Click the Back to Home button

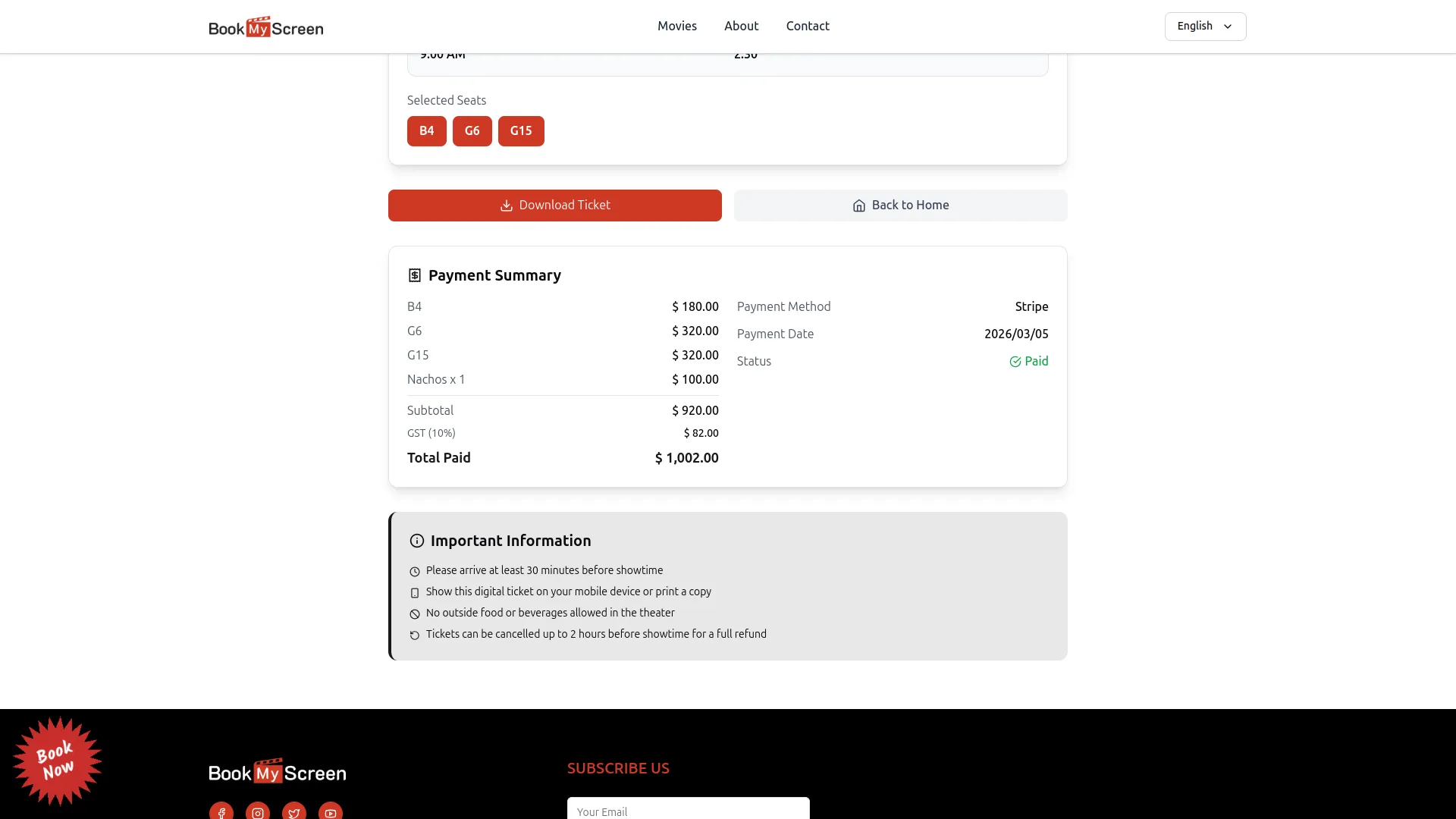coord(900,205)
